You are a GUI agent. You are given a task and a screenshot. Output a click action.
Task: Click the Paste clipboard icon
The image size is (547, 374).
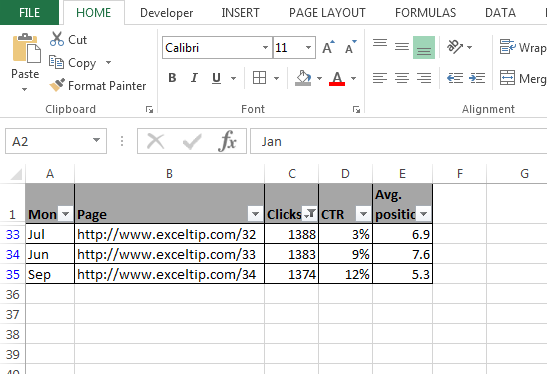tap(26, 49)
